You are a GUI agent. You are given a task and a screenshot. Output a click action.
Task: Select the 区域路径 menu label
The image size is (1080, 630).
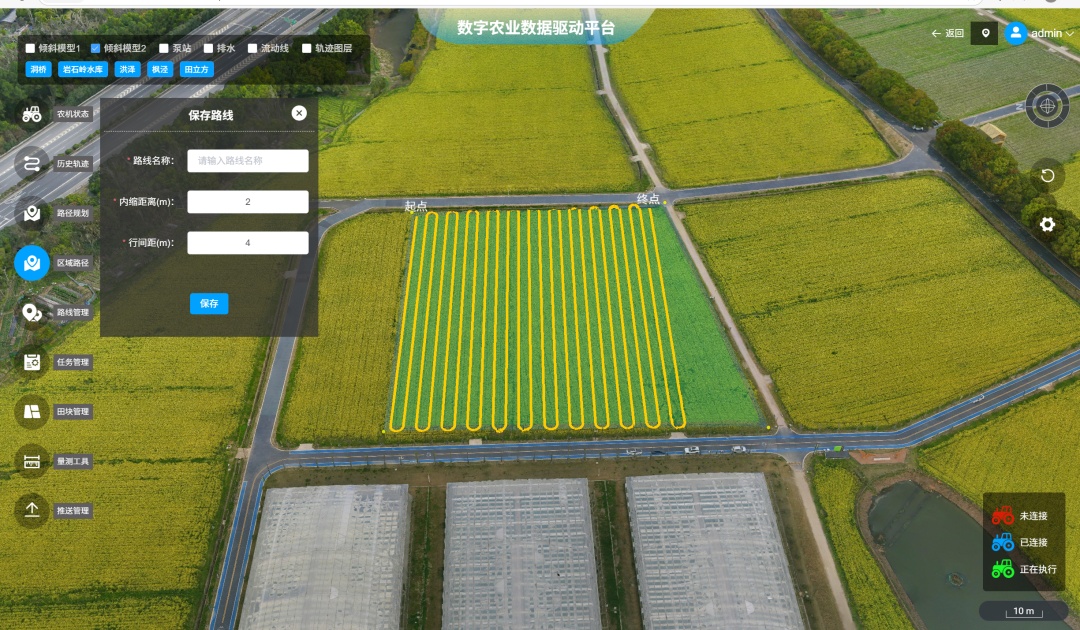[73, 263]
